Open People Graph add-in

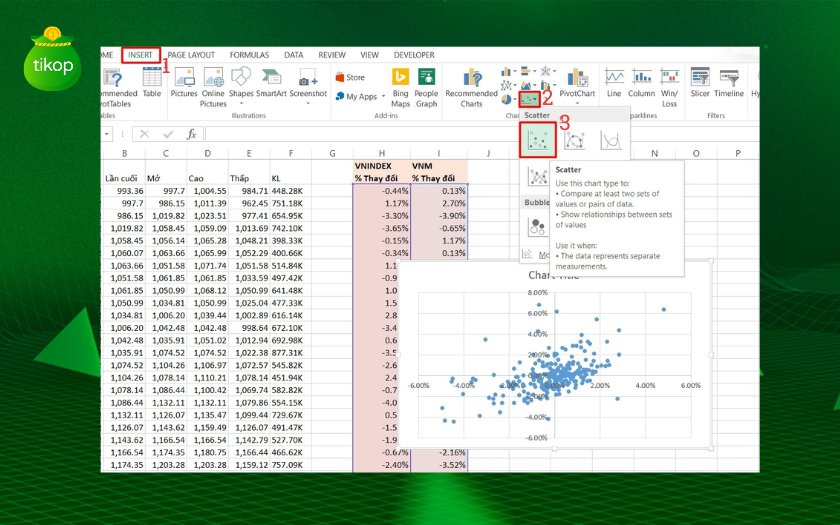[427, 85]
